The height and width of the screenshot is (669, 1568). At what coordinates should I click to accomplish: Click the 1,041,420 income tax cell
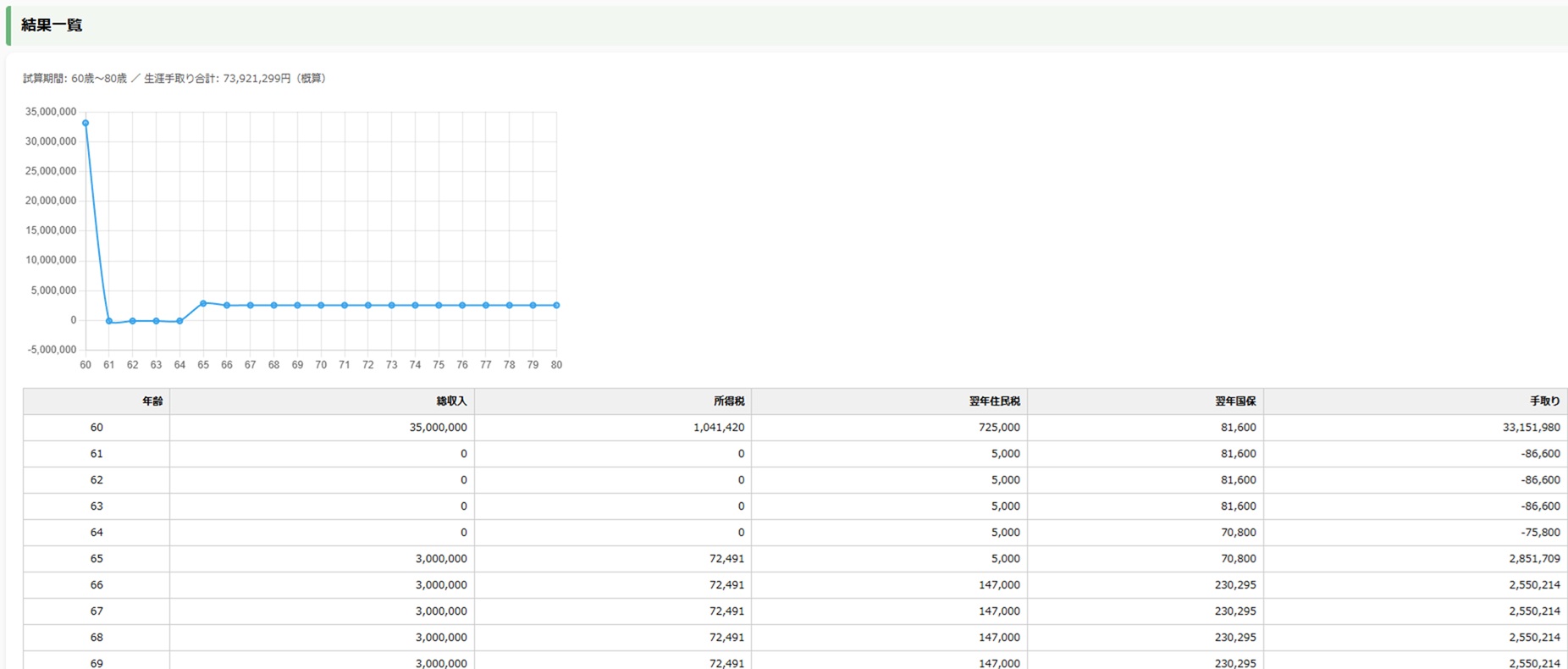[718, 428]
